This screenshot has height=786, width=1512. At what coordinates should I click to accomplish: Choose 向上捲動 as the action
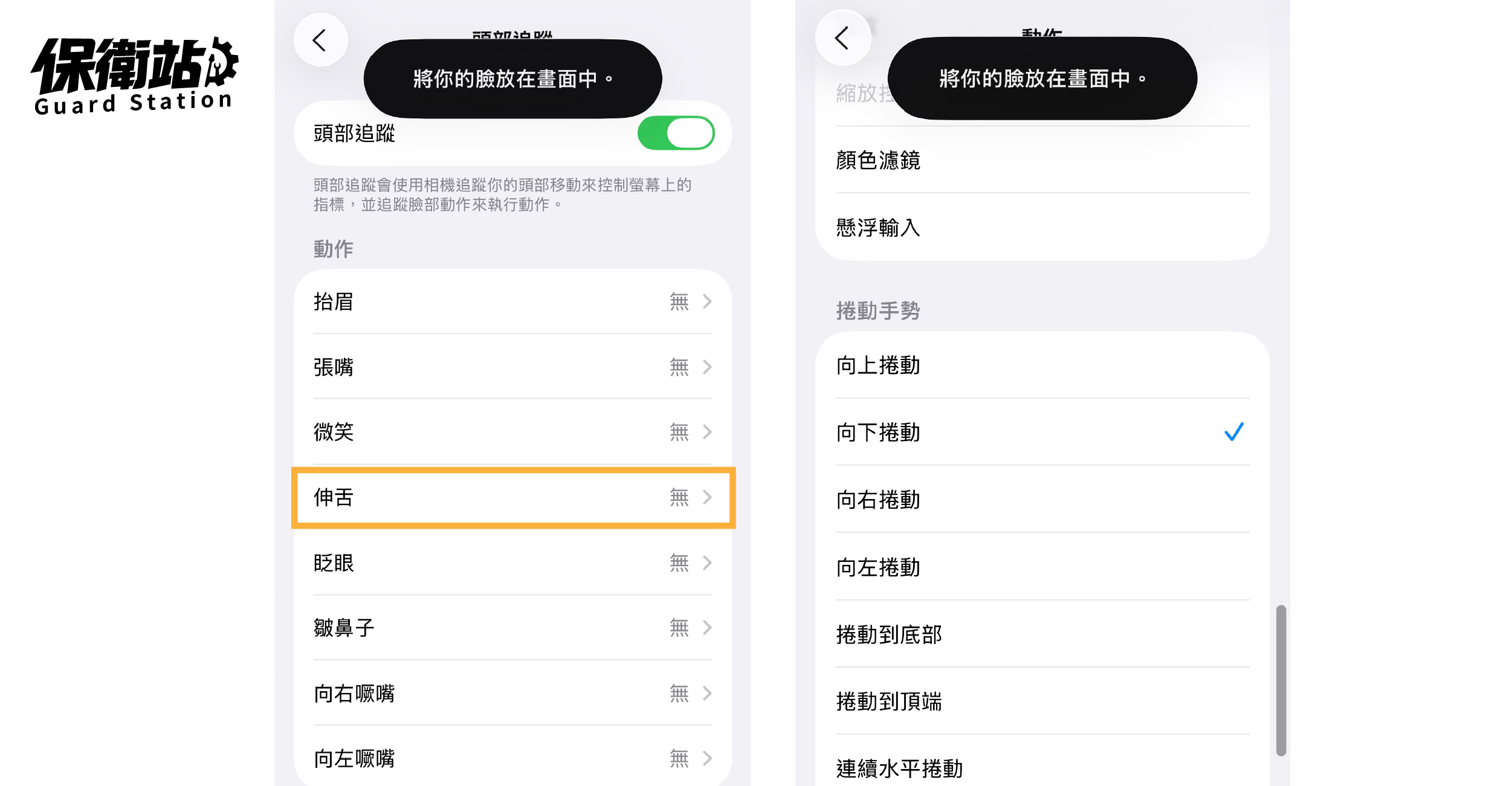pyautogui.click(x=1042, y=365)
